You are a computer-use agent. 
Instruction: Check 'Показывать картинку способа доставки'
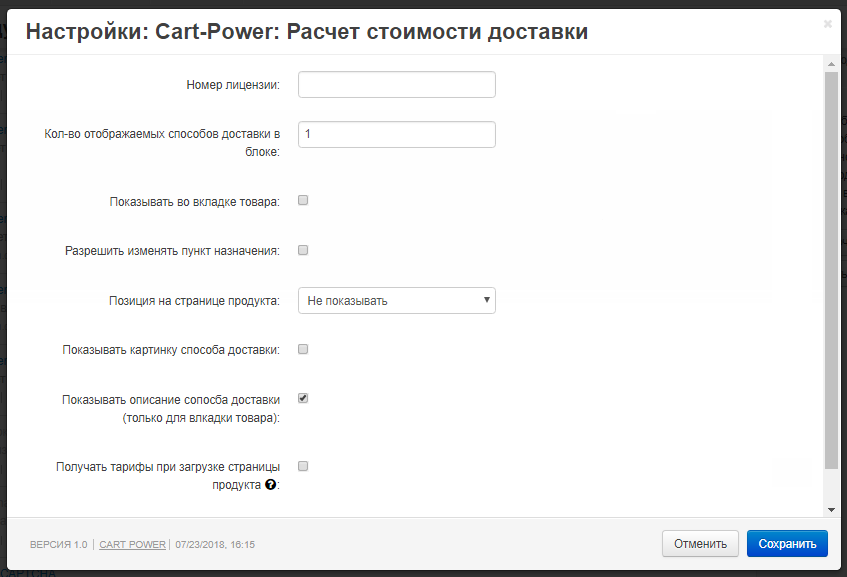[303, 349]
